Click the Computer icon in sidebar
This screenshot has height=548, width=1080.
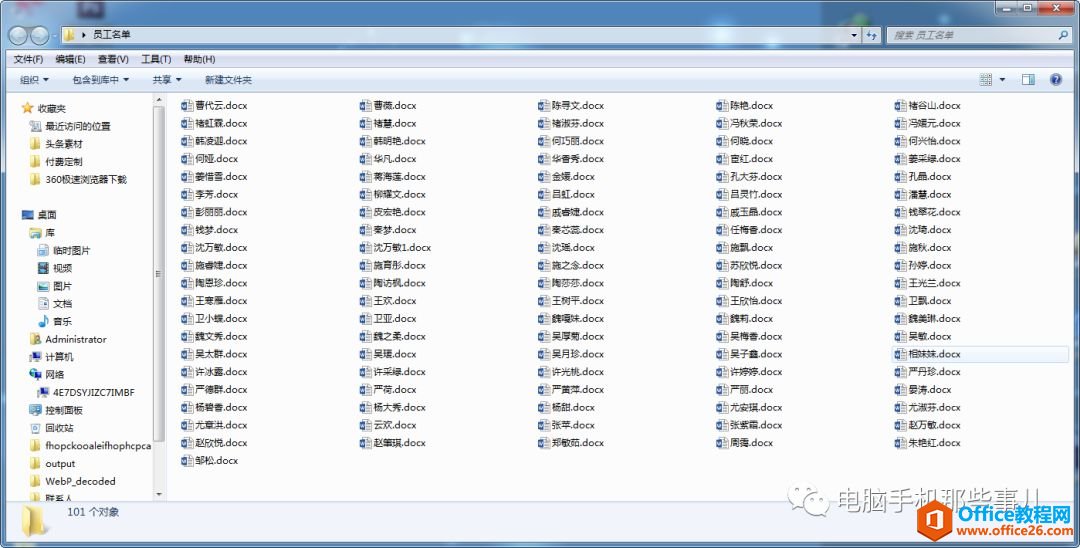[35, 357]
